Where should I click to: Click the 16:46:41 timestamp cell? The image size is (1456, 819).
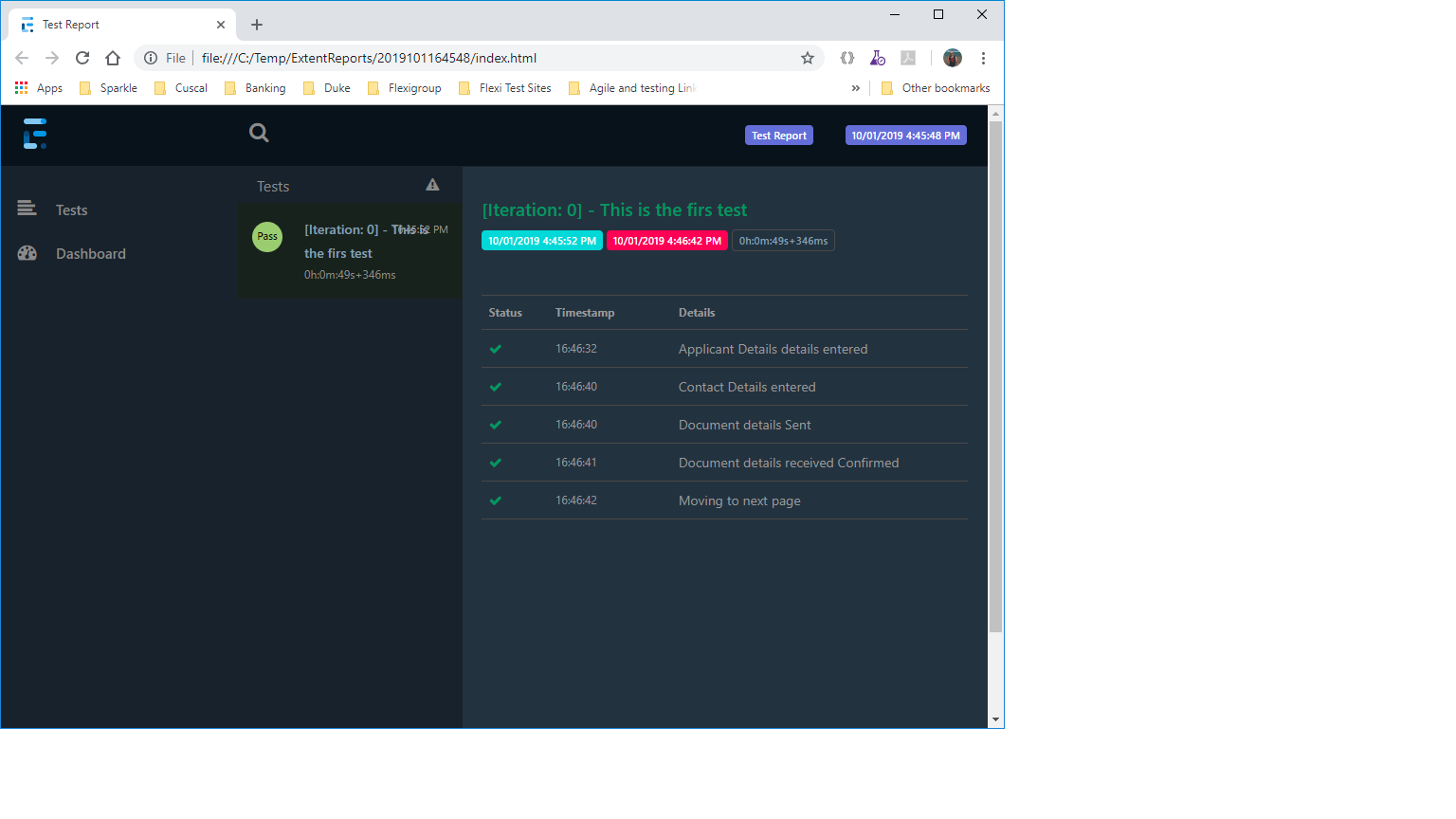[x=576, y=463]
